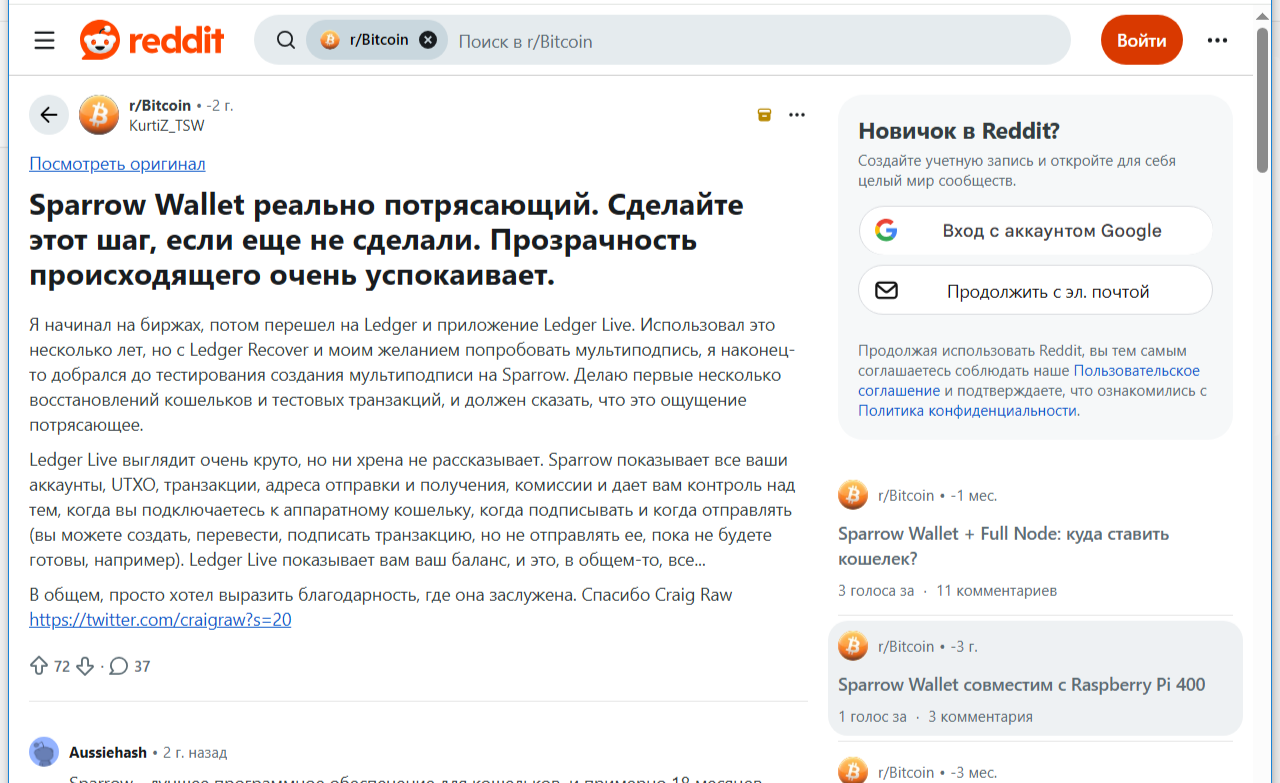Viewport: 1280px width, 783px height.
Task: Click the search magnifier icon
Action: (285, 40)
